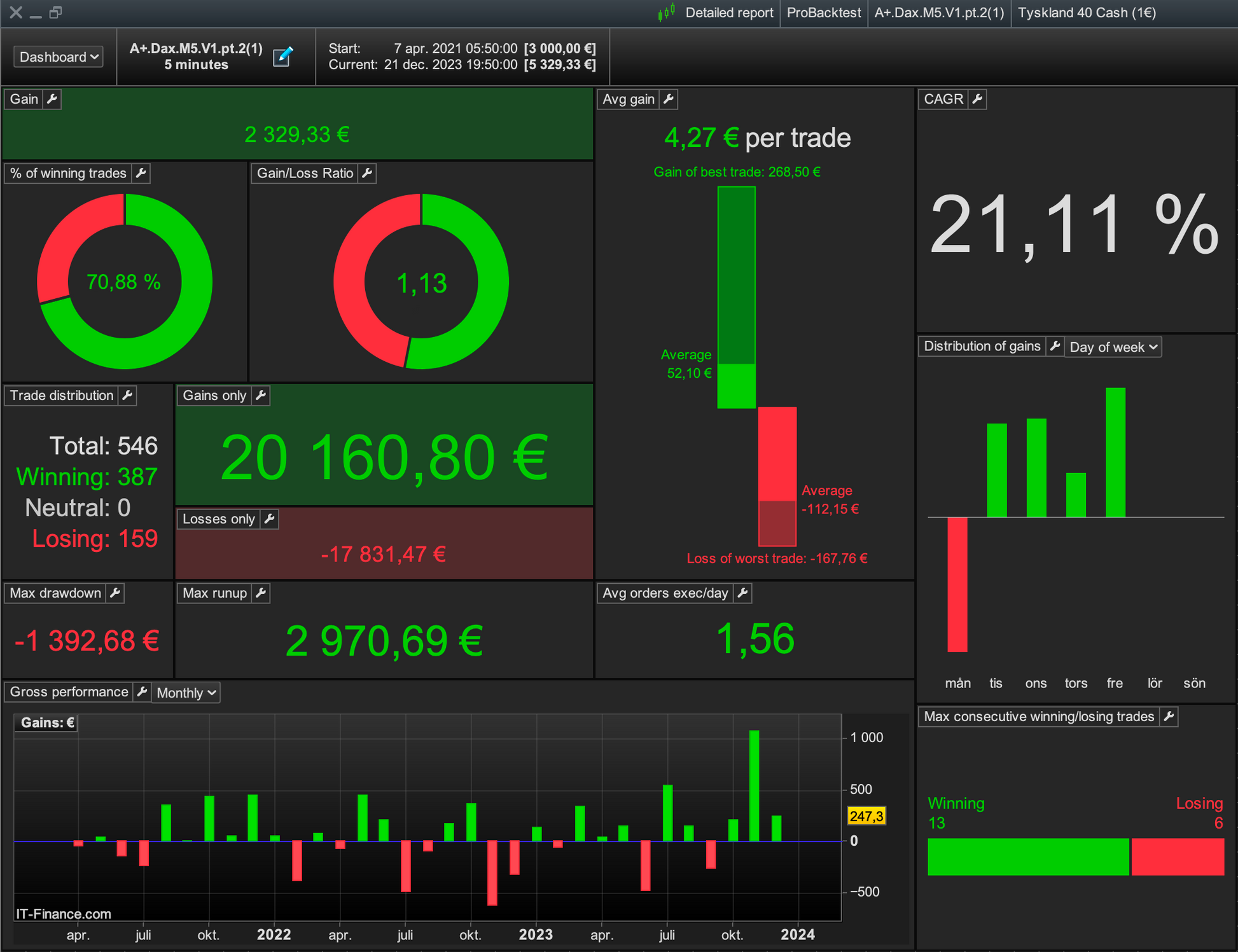Click the tallest monthly gain bar in chart

pos(754,785)
